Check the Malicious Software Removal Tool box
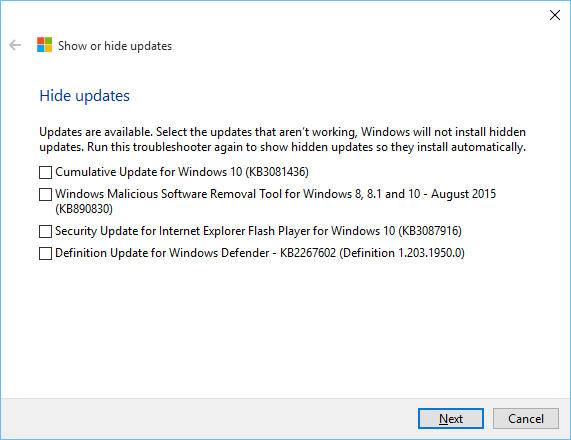This screenshot has height=440, width=571. pos(45,194)
